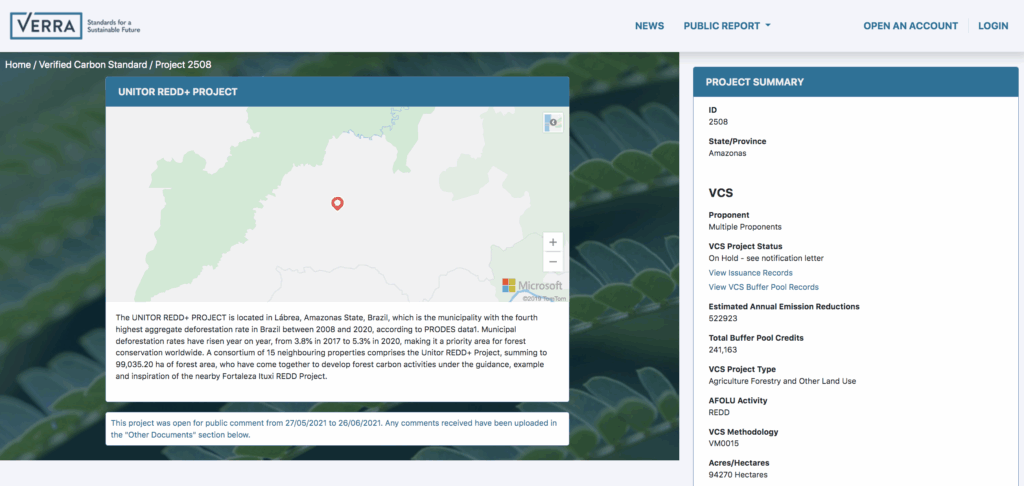The height and width of the screenshot is (486, 1024).
Task: Click the Verra logo
Action: (74, 25)
